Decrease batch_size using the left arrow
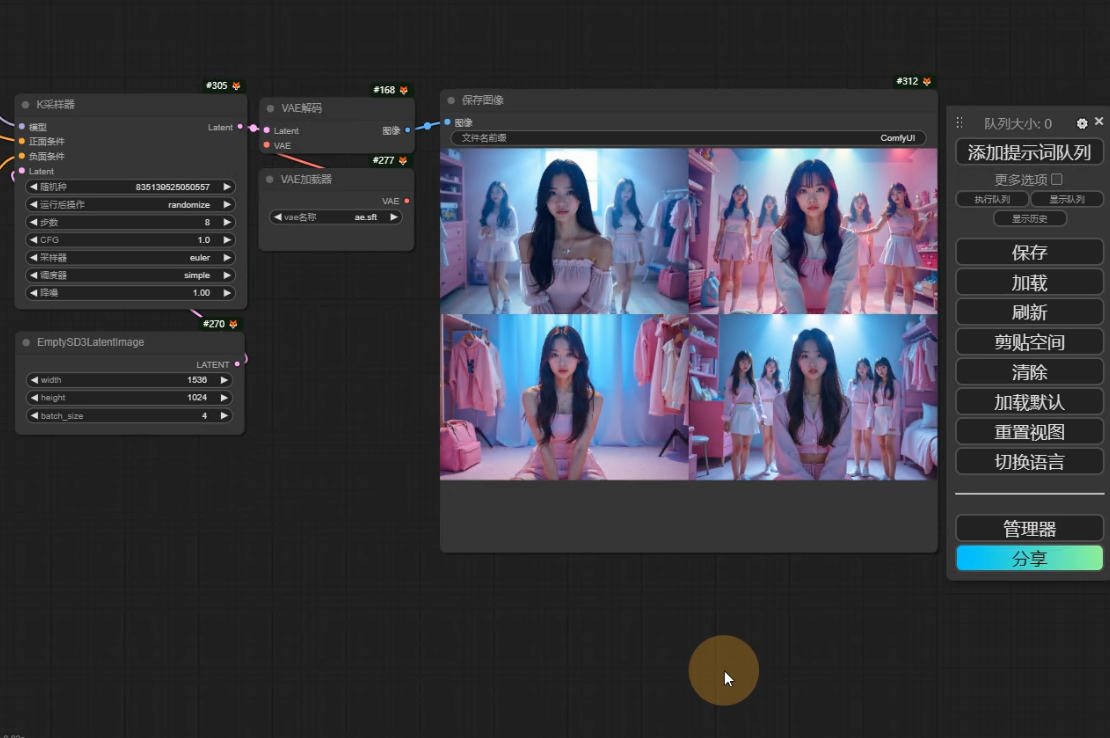Image resolution: width=1110 pixels, height=738 pixels. (x=33, y=415)
